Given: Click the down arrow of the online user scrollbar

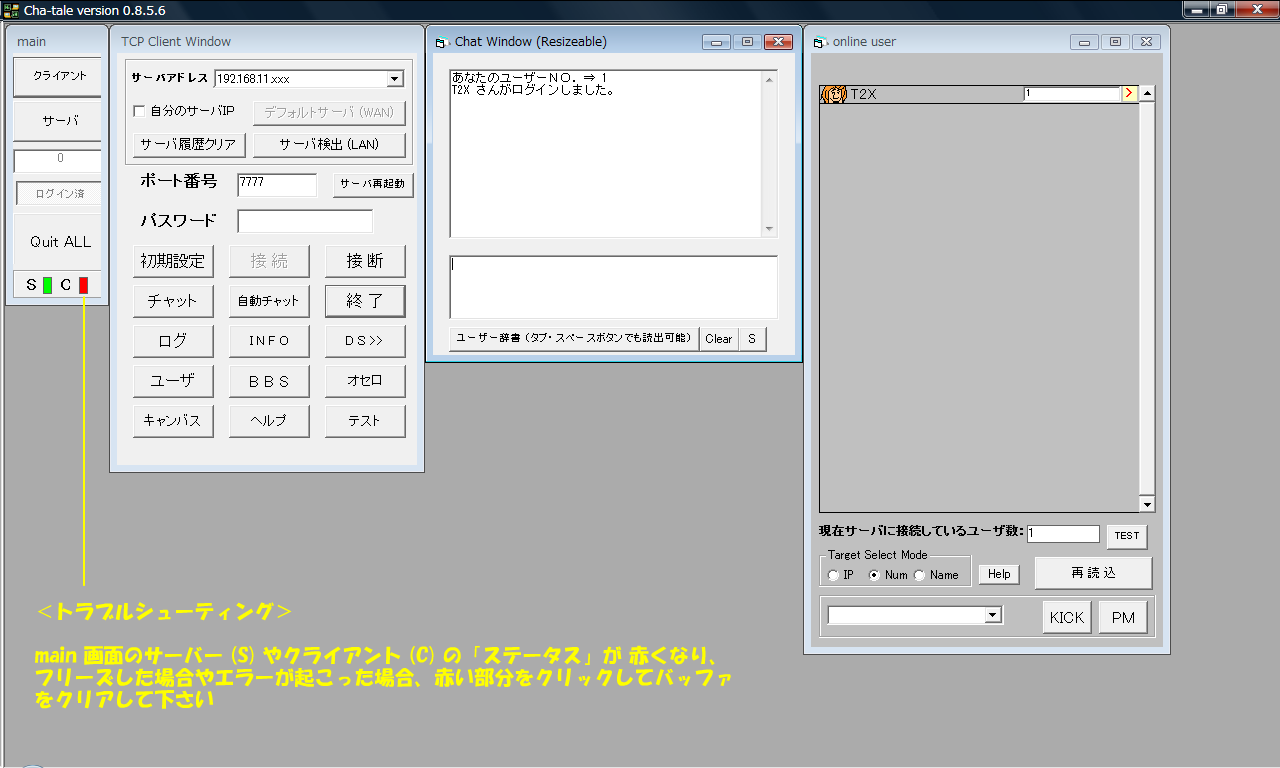Looking at the screenshot, I should coord(1145,505).
